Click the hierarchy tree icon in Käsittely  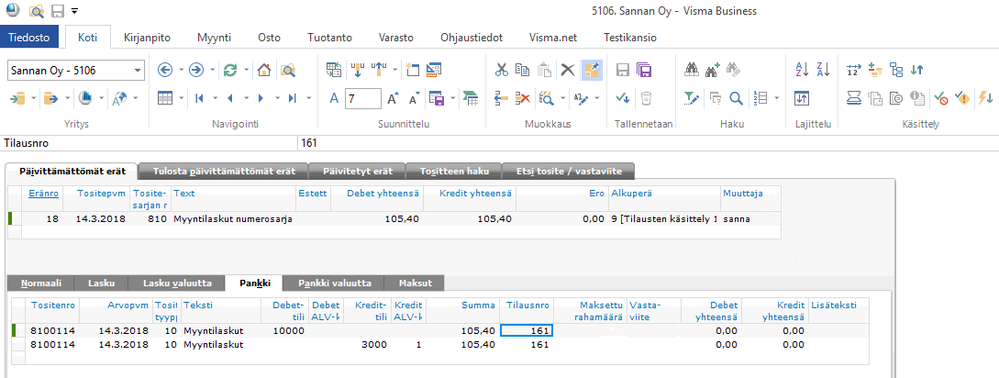pos(896,69)
